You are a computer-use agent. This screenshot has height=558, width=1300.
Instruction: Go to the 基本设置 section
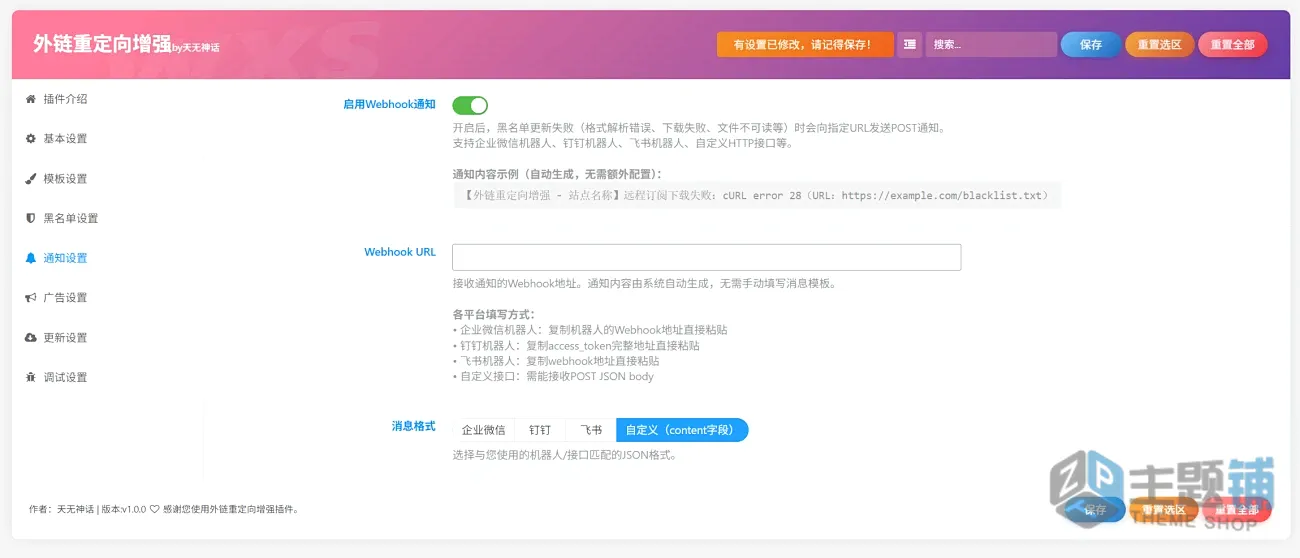tap(65, 139)
